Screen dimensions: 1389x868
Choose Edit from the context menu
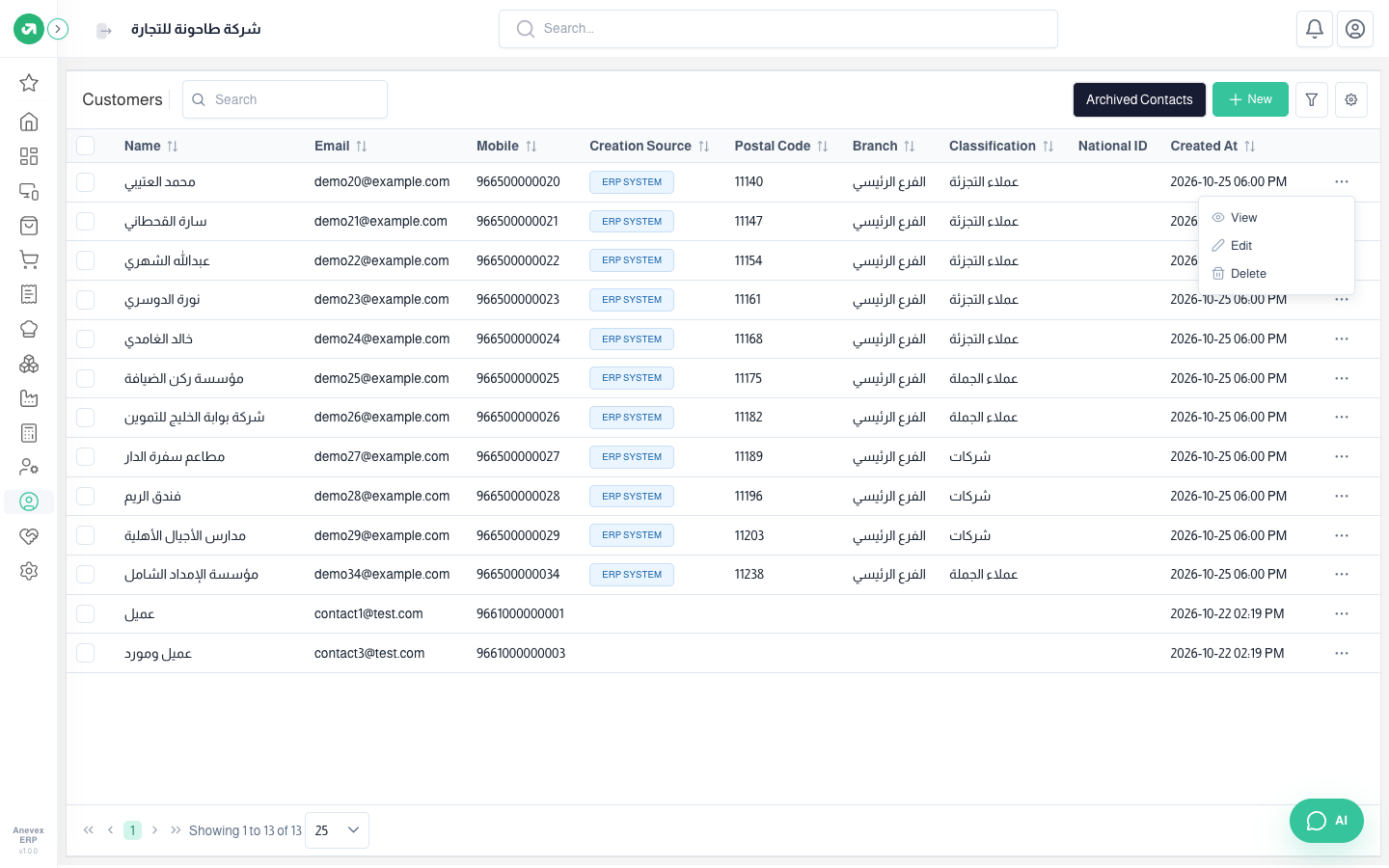1276,246
